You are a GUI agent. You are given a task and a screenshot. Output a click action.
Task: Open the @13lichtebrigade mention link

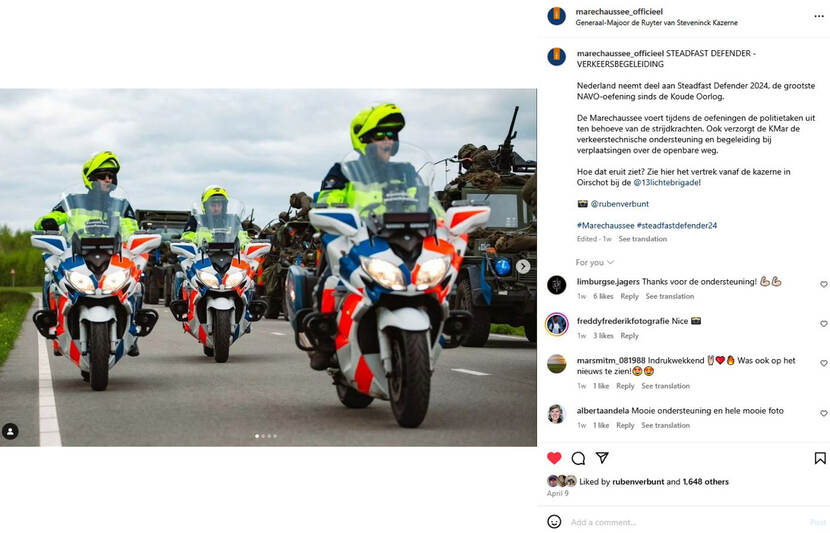[667, 183]
